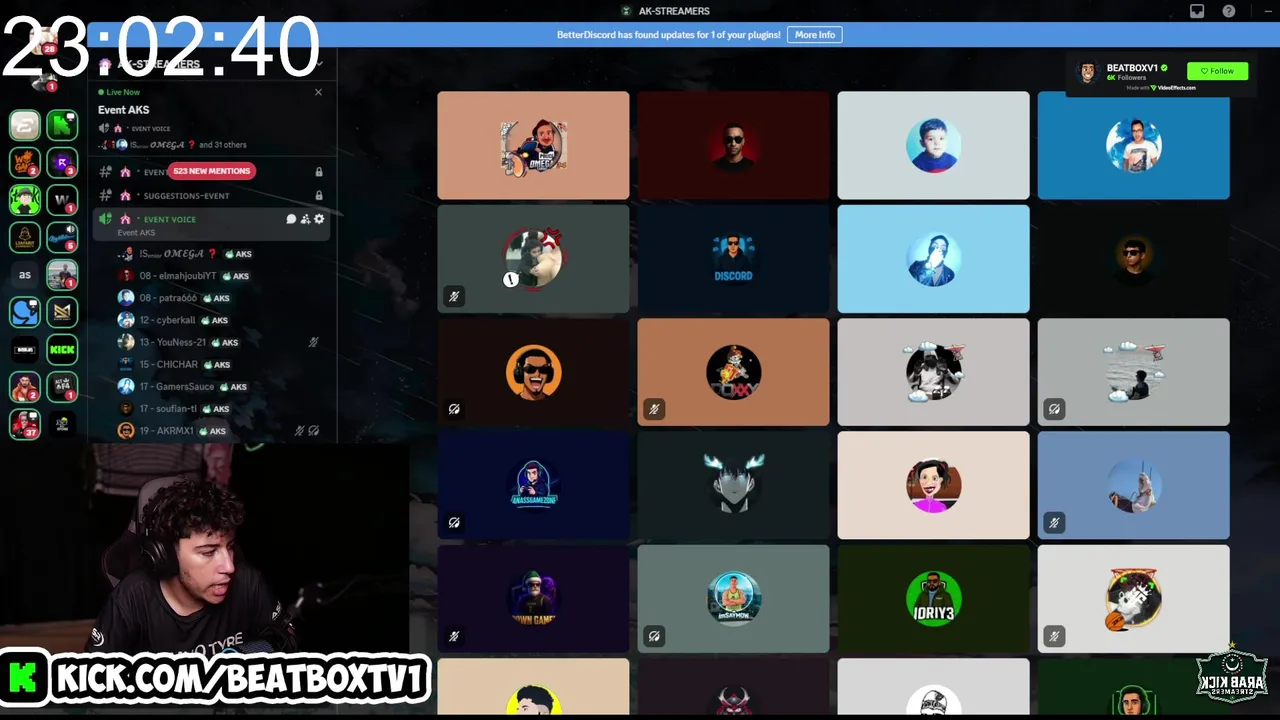This screenshot has height=720, width=1280.
Task: Open the Event Voice text chat icon
Action: coord(291,219)
